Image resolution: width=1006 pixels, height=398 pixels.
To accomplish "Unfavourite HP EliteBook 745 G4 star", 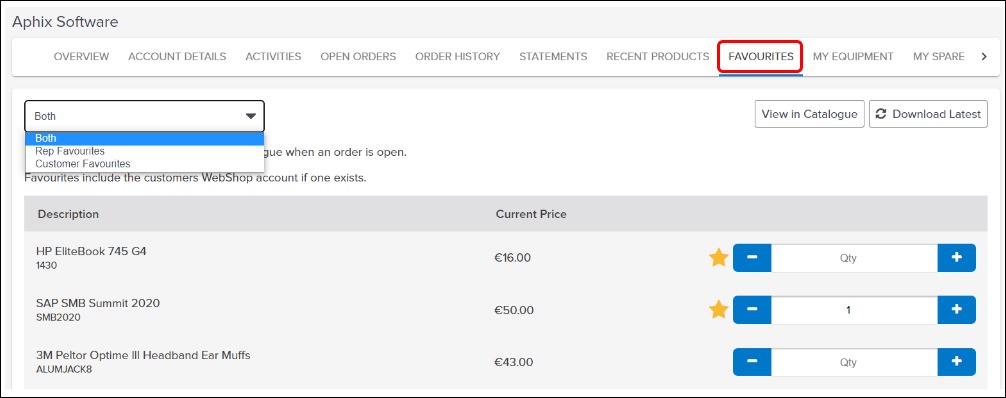I will [719, 258].
